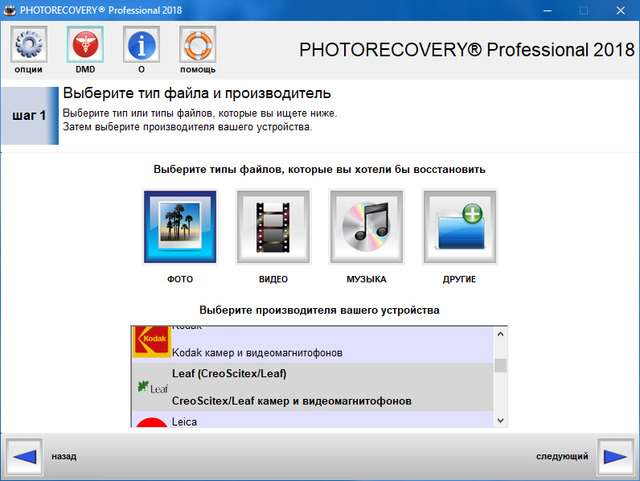Minimize the PHOTORECOVERY window

tap(547, 11)
